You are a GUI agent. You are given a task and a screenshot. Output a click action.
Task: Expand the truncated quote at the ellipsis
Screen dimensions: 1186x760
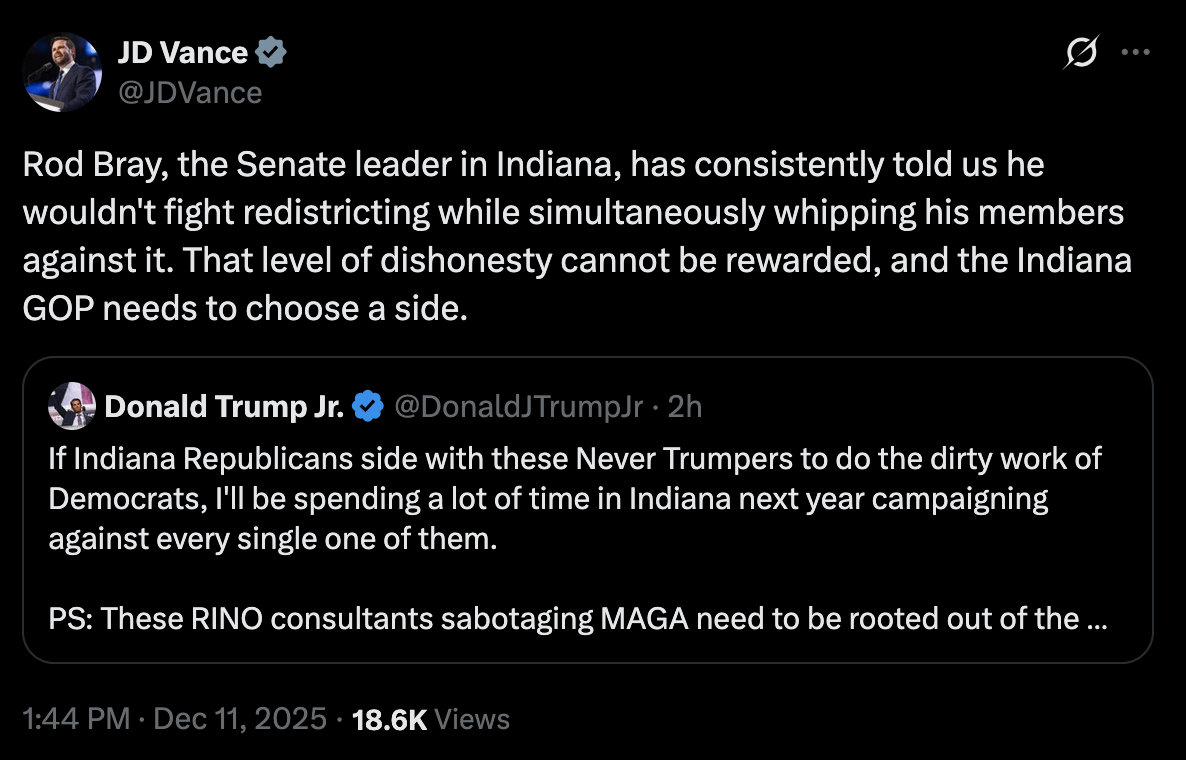[x=1094, y=618]
